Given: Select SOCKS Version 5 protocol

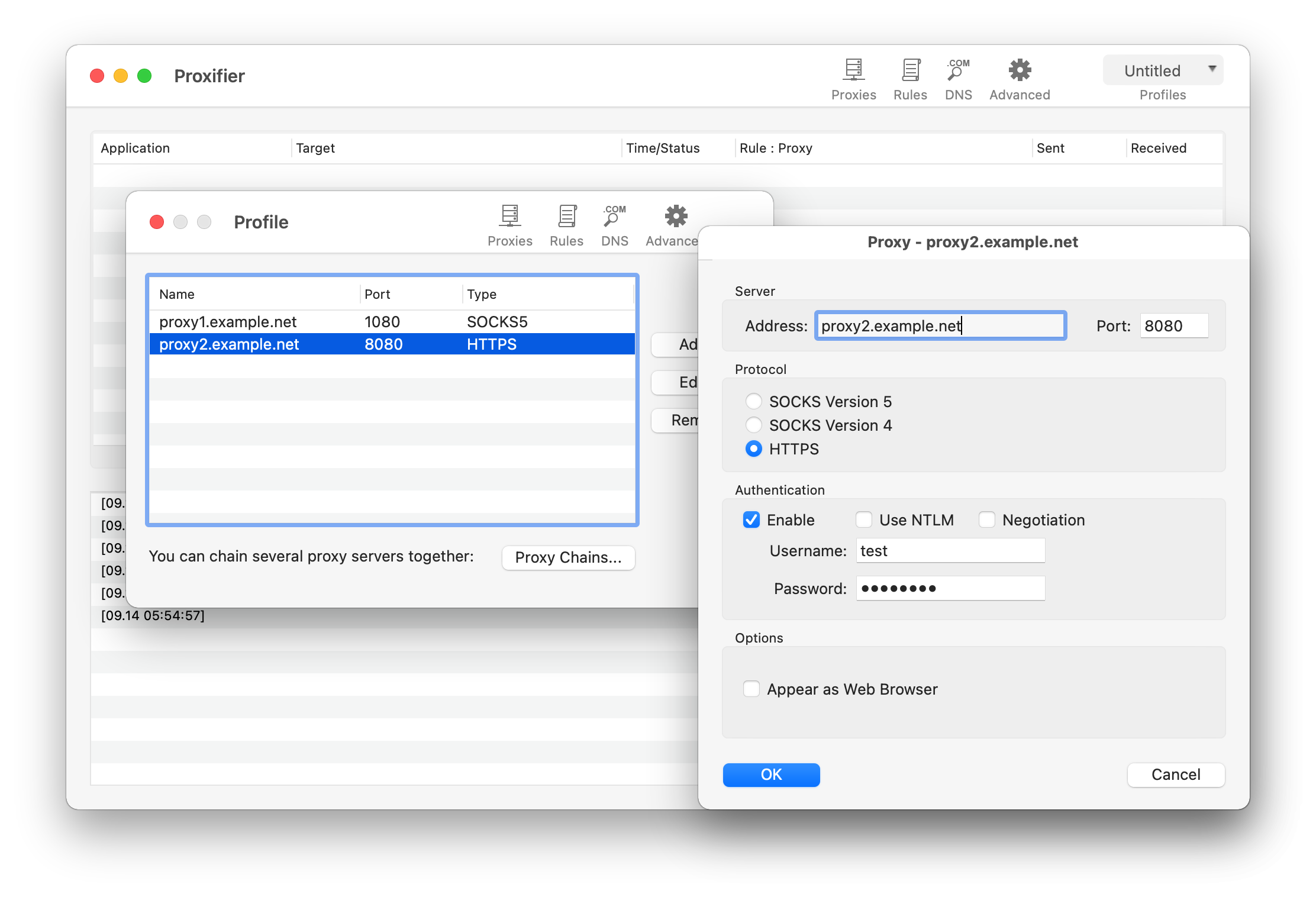Looking at the screenshot, I should pyautogui.click(x=753, y=401).
